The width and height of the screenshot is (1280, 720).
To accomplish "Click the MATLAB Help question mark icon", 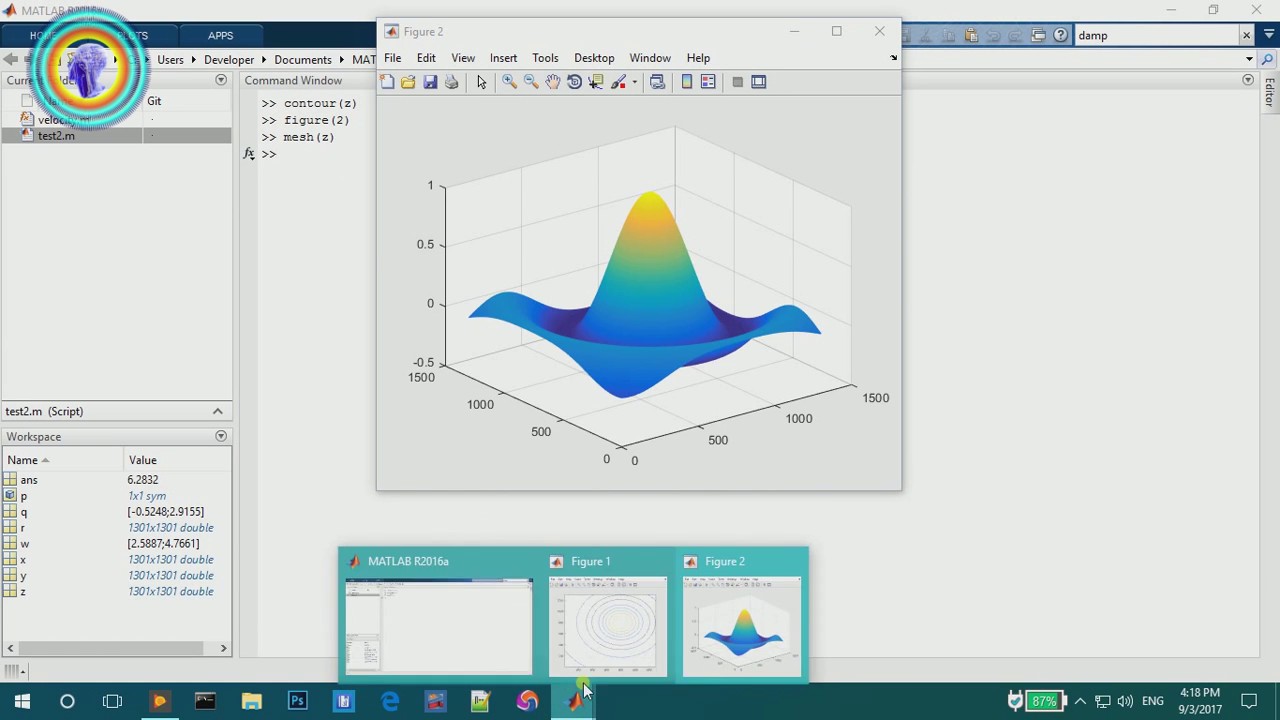I will (1061, 36).
